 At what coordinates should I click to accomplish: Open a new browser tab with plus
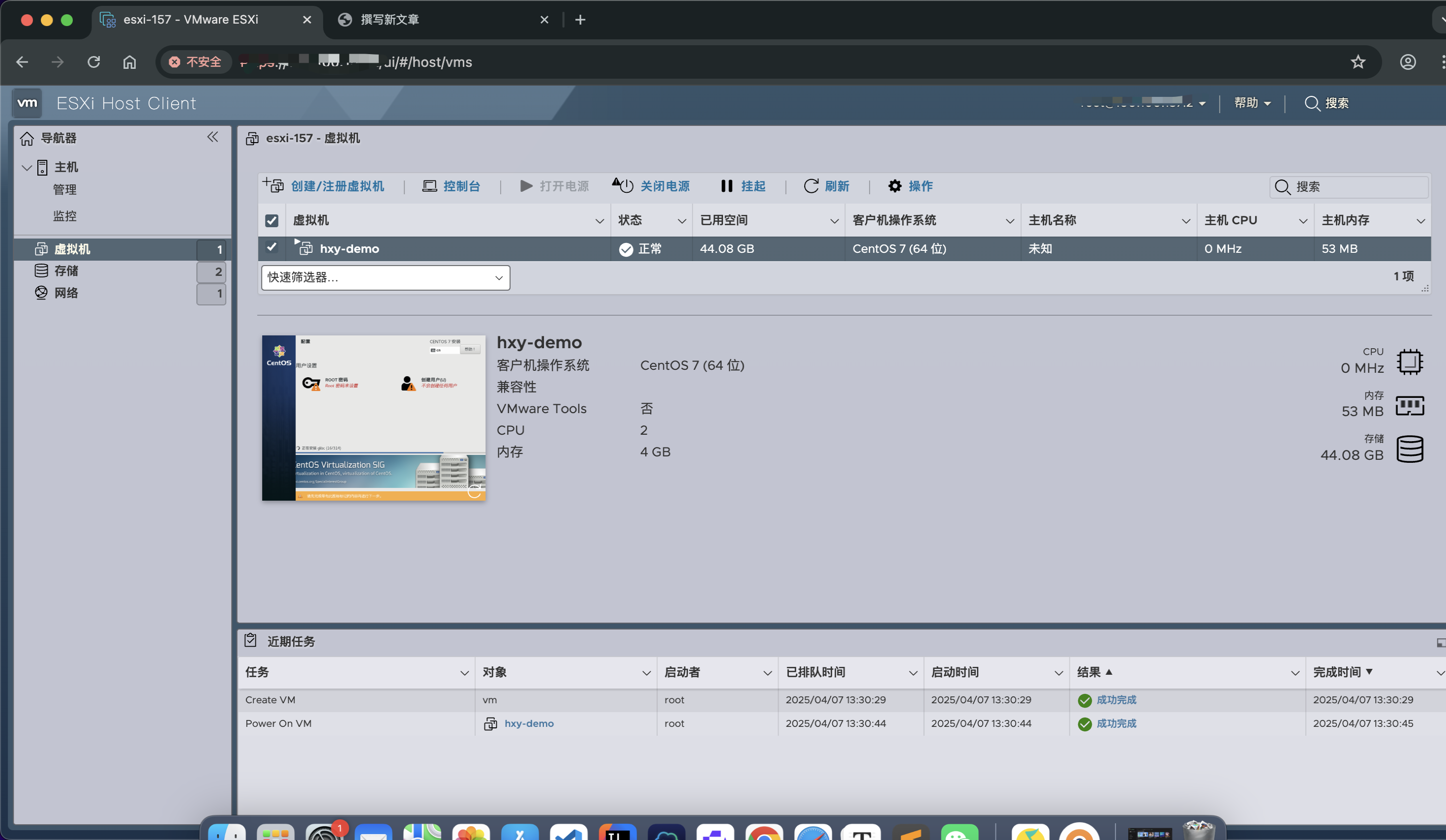580,20
